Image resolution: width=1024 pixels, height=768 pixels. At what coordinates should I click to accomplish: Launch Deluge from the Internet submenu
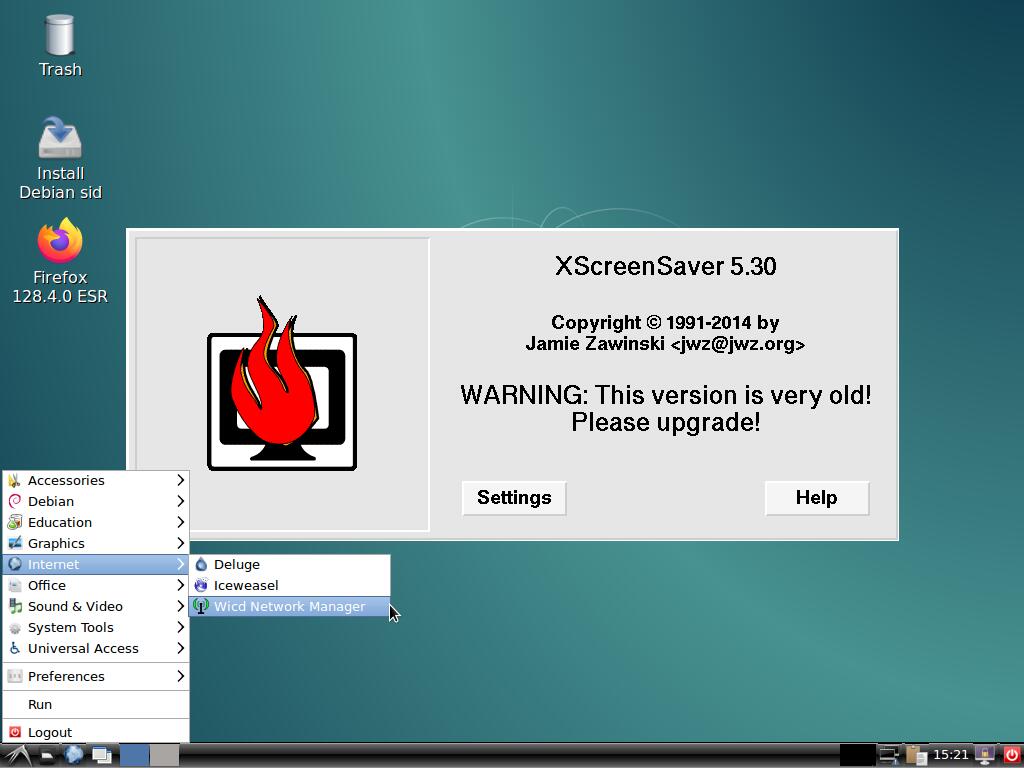tap(289, 564)
